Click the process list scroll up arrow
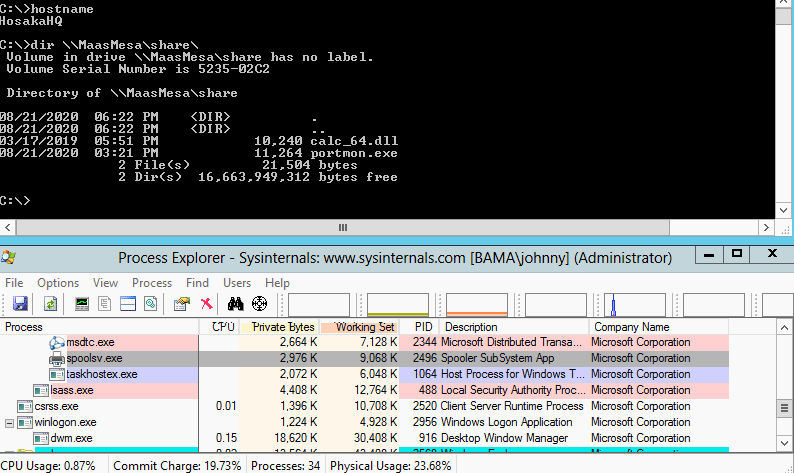This screenshot has width=794, height=473. click(x=784, y=328)
